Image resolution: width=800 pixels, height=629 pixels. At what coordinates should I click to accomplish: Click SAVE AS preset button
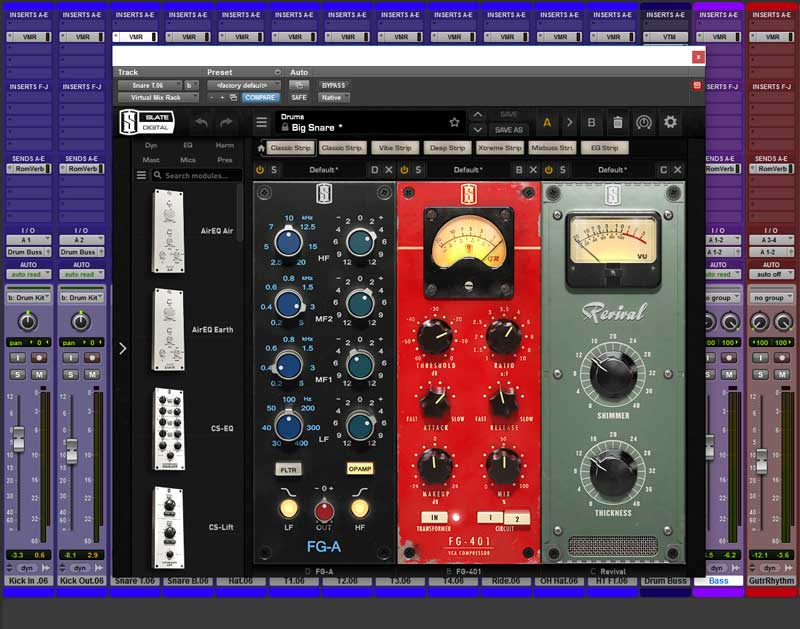pos(509,130)
